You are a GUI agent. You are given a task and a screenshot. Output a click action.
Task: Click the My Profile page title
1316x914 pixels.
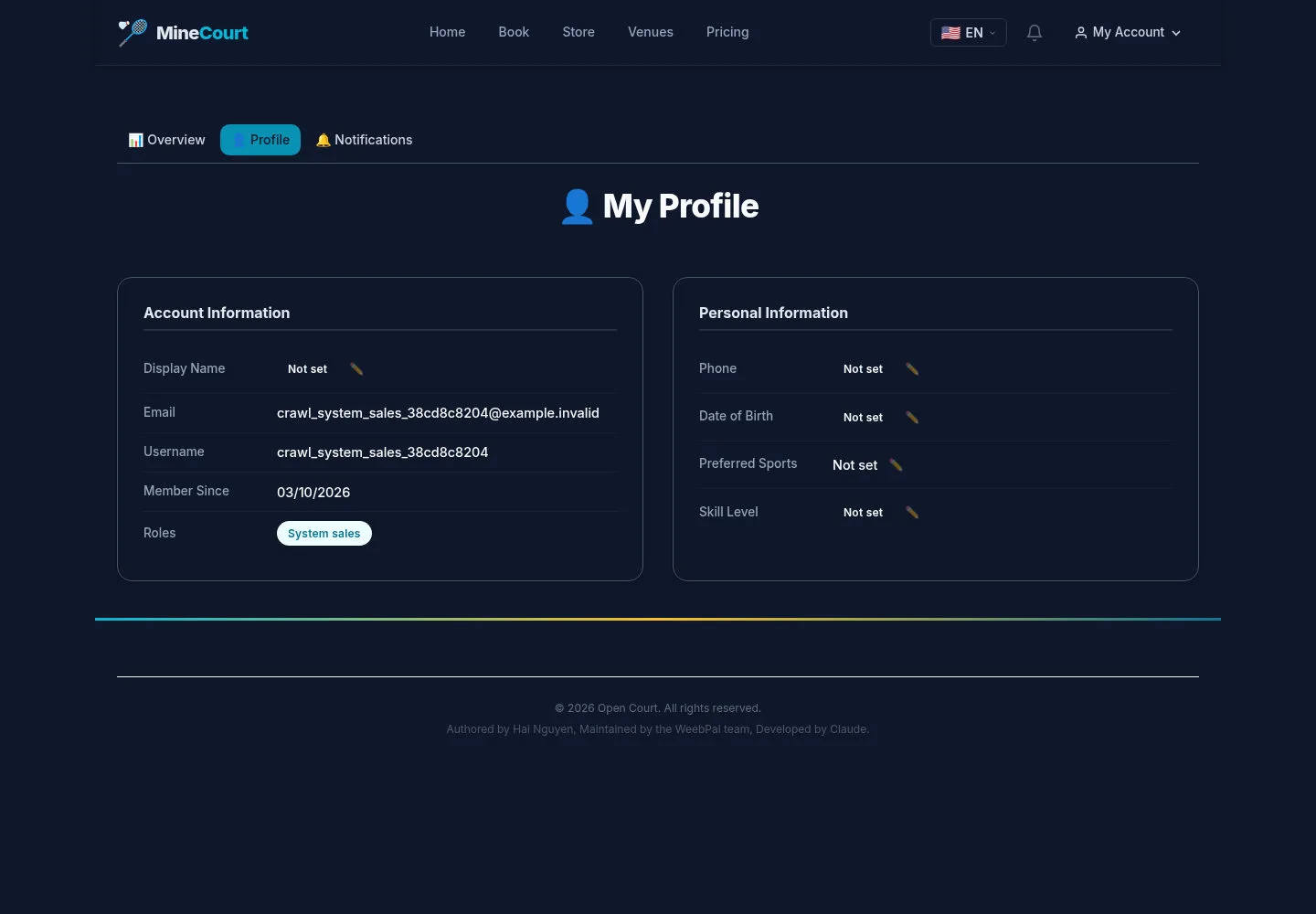[x=658, y=207]
